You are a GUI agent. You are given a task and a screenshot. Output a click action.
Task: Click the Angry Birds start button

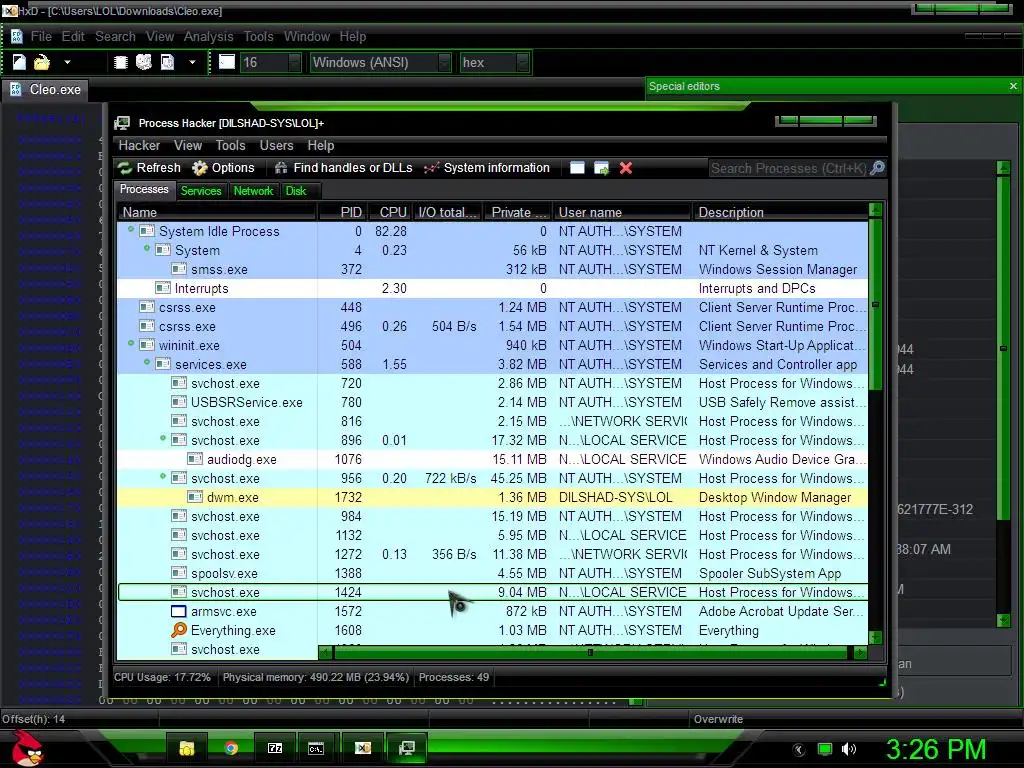point(27,747)
